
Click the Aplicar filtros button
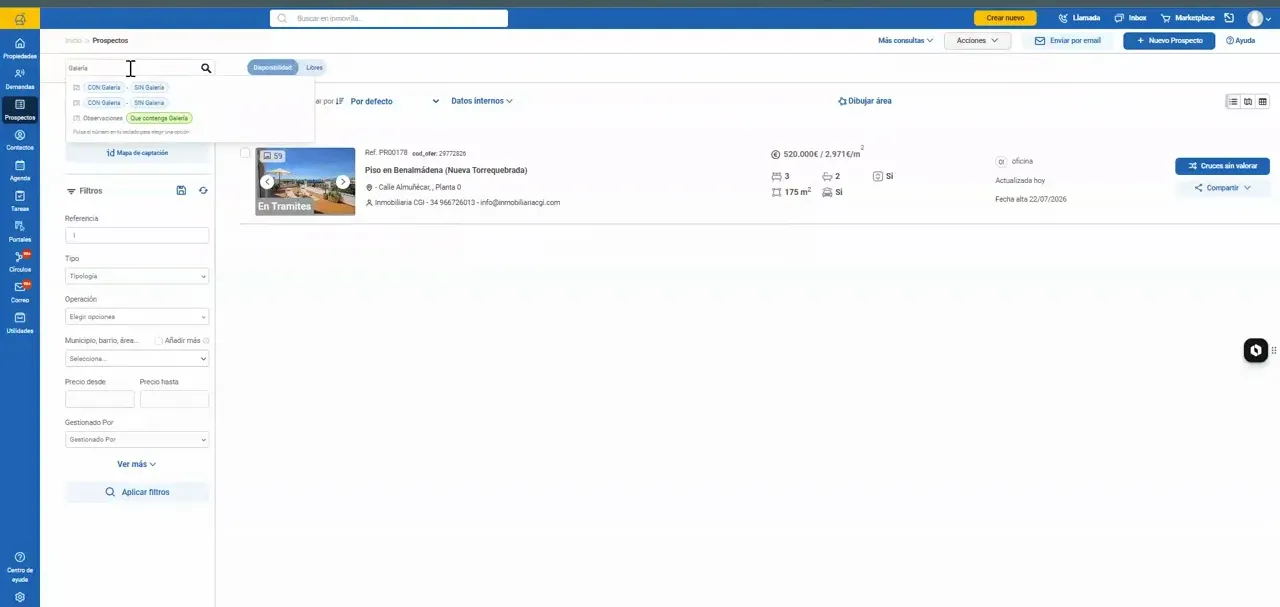pos(137,492)
